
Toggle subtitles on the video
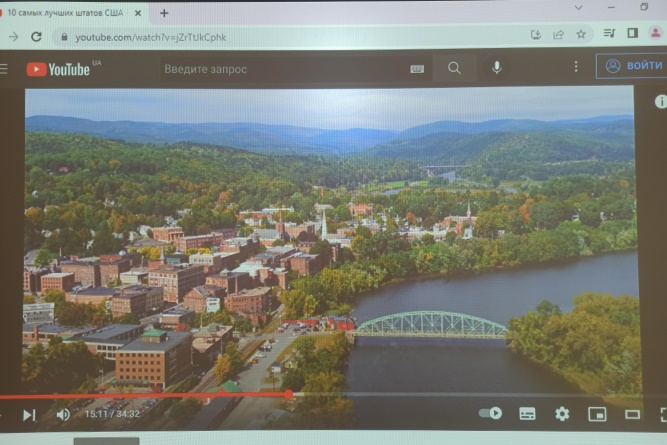[527, 413]
